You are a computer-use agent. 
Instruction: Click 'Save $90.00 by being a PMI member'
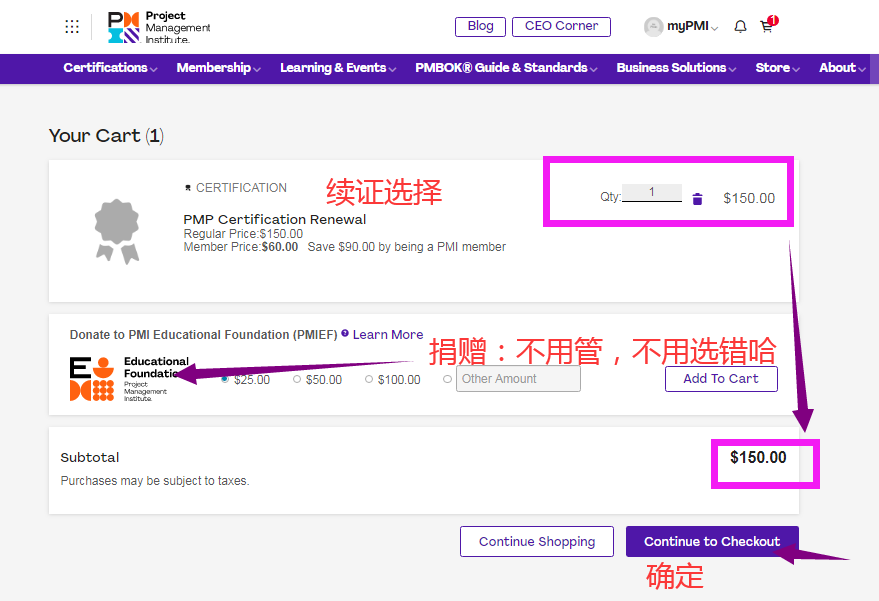pyautogui.click(x=406, y=247)
